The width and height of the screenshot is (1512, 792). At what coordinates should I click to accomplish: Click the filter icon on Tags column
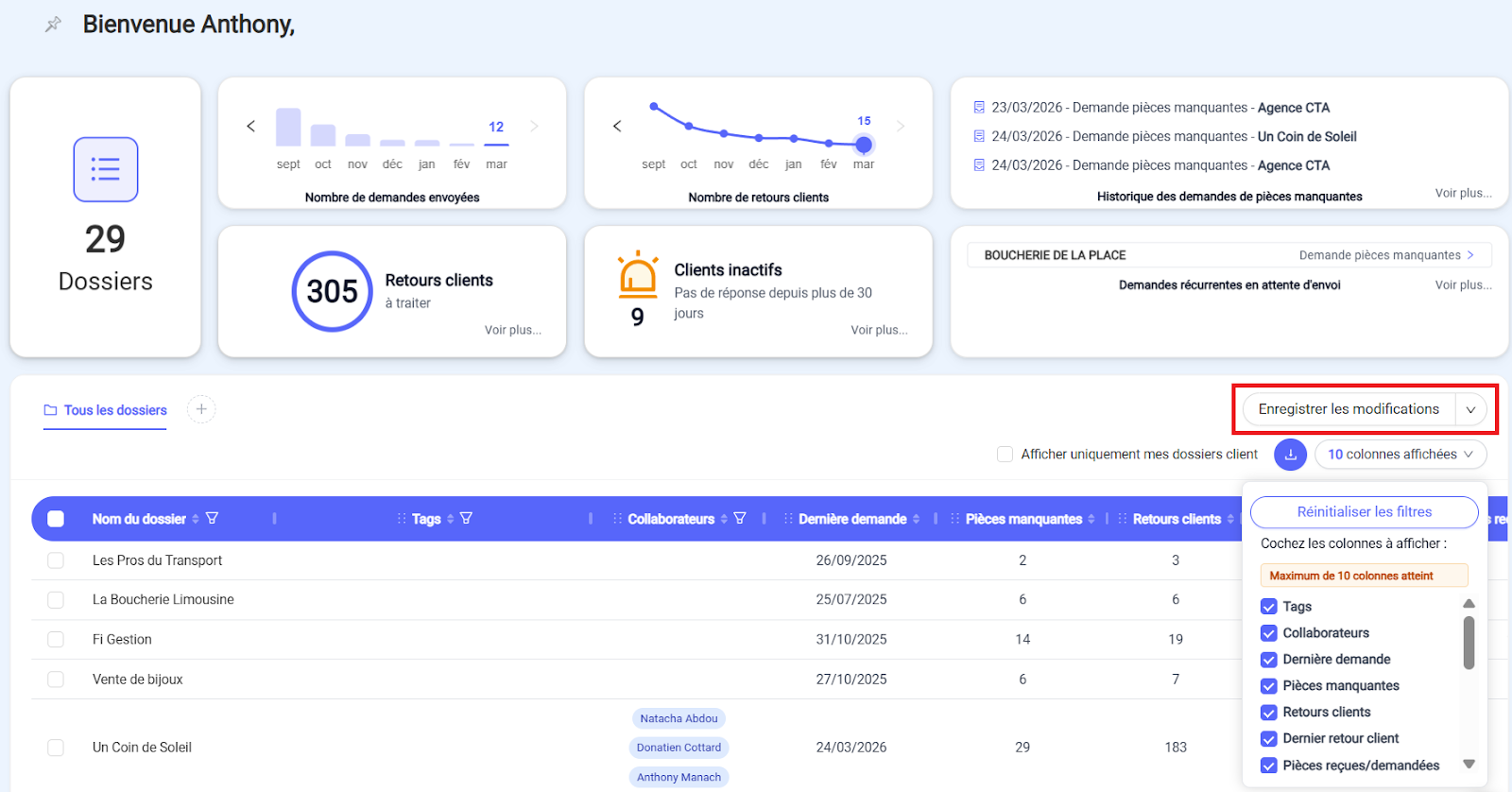[x=466, y=519]
